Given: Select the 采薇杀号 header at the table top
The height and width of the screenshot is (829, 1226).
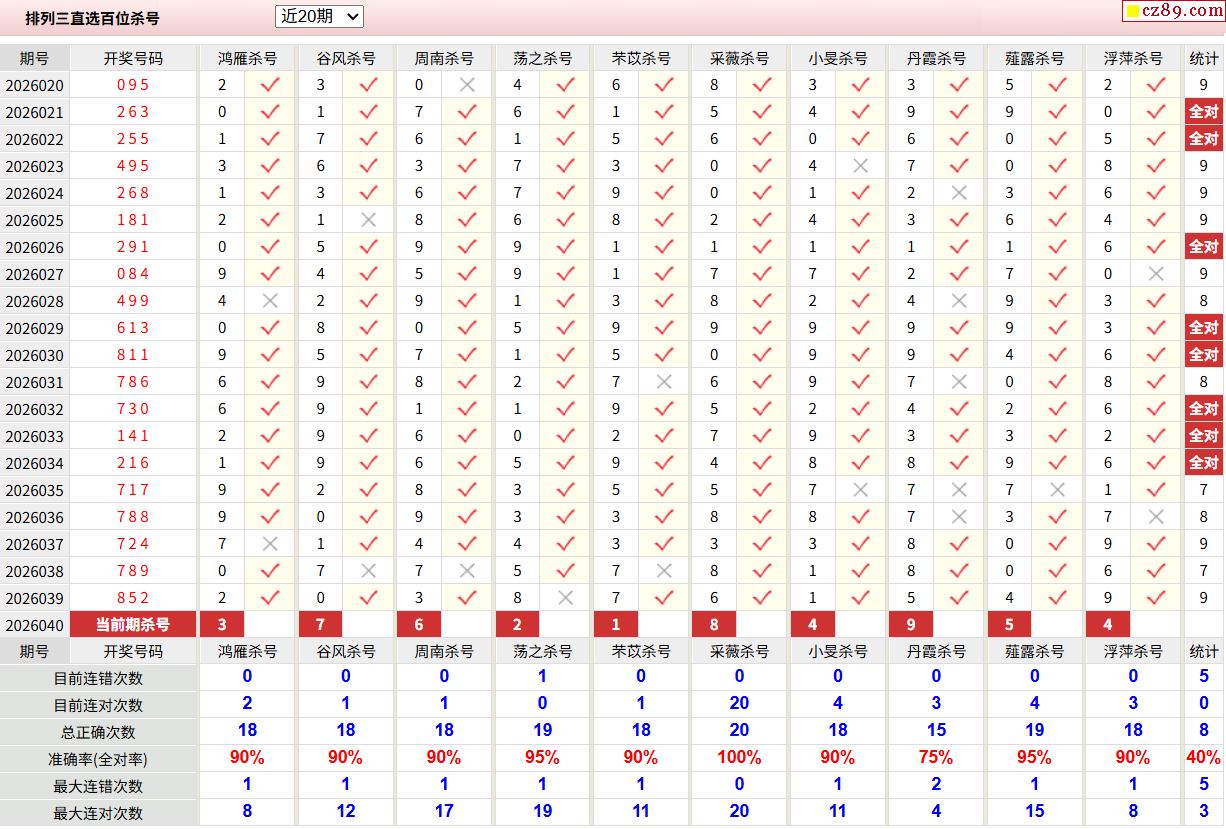Looking at the screenshot, I should (x=740, y=58).
